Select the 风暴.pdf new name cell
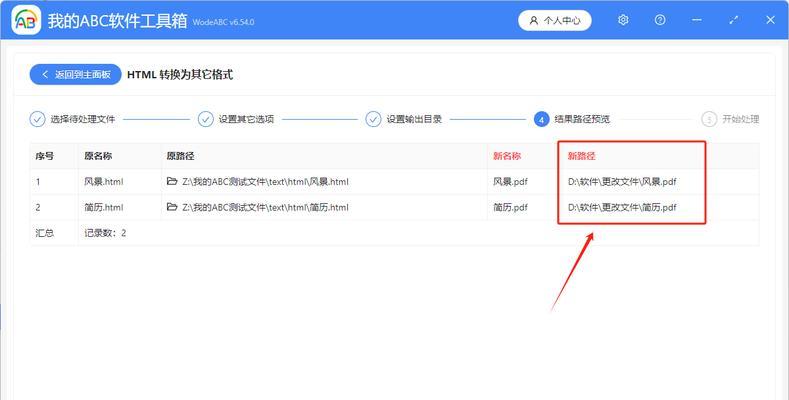 [x=510, y=182]
